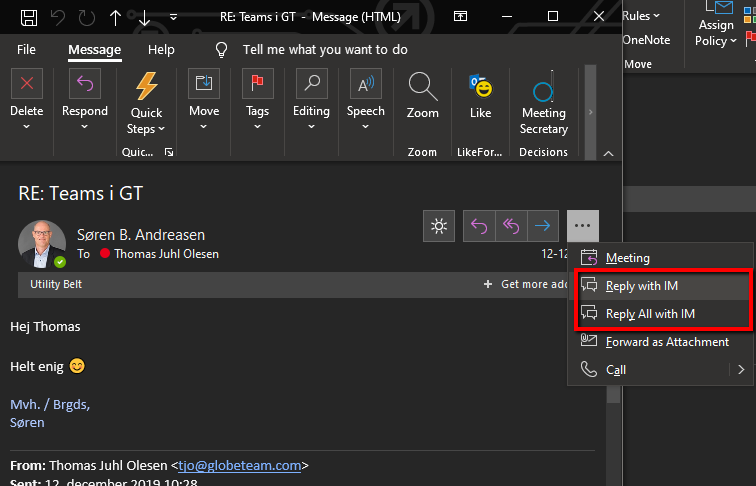Choose Reply with IM menu entry
Screen dimensions: 756x486
(663, 286)
